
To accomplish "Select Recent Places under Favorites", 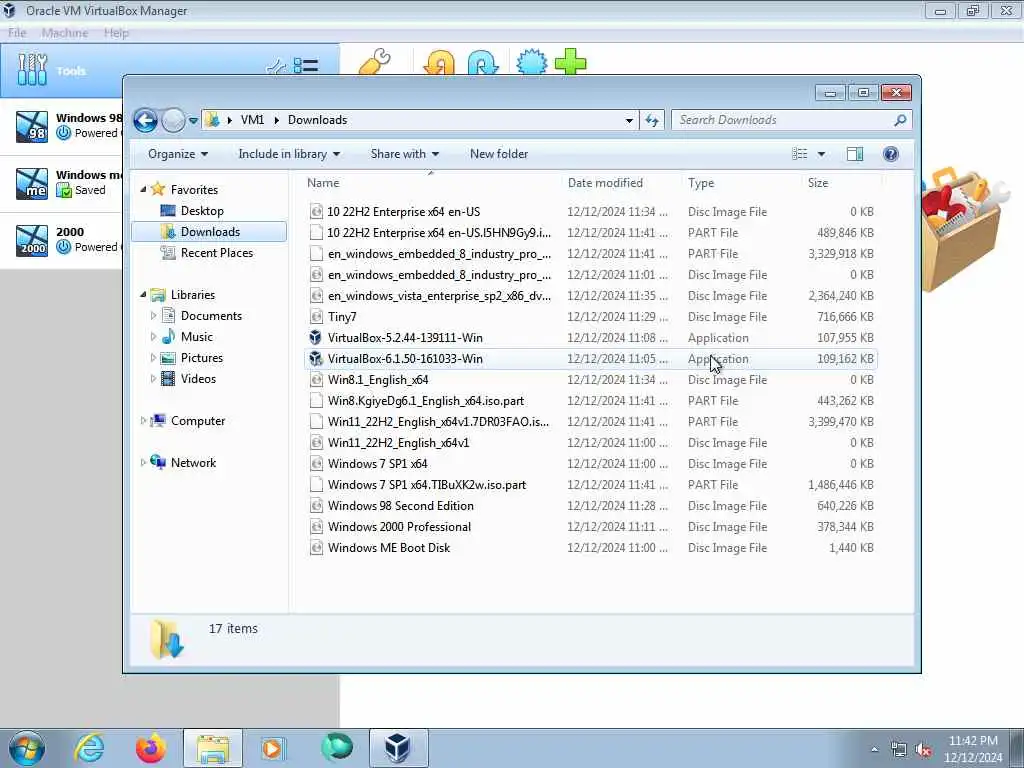I will point(216,253).
